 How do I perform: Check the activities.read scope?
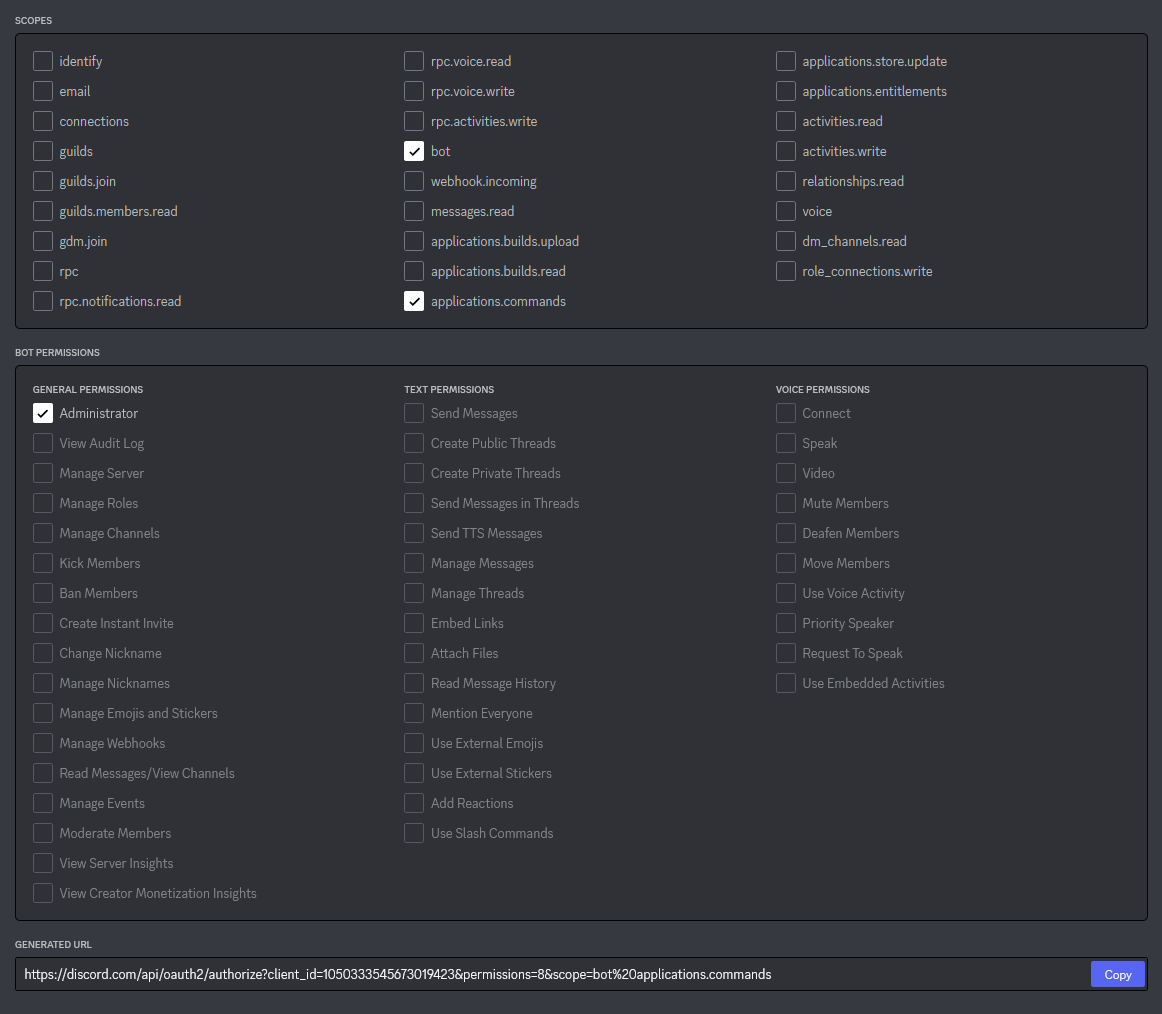(x=786, y=121)
